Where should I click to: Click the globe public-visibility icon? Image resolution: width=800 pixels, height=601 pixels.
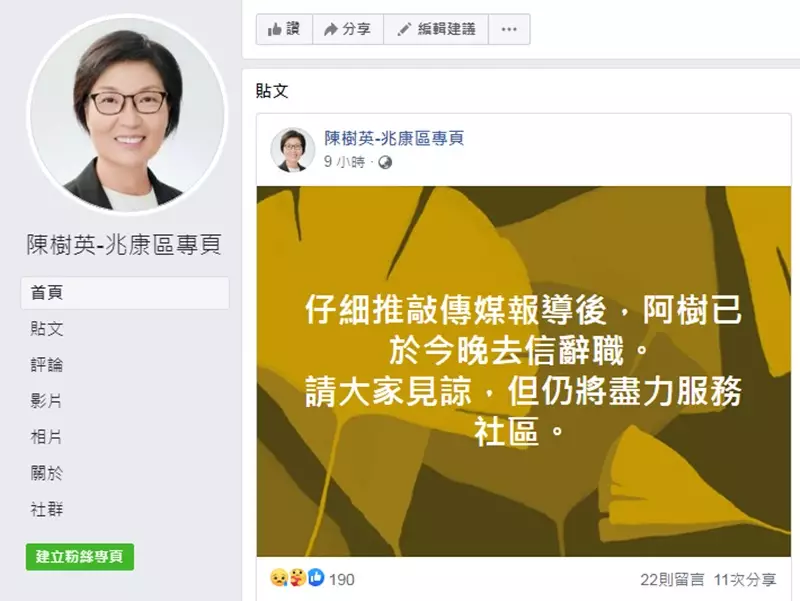385,162
